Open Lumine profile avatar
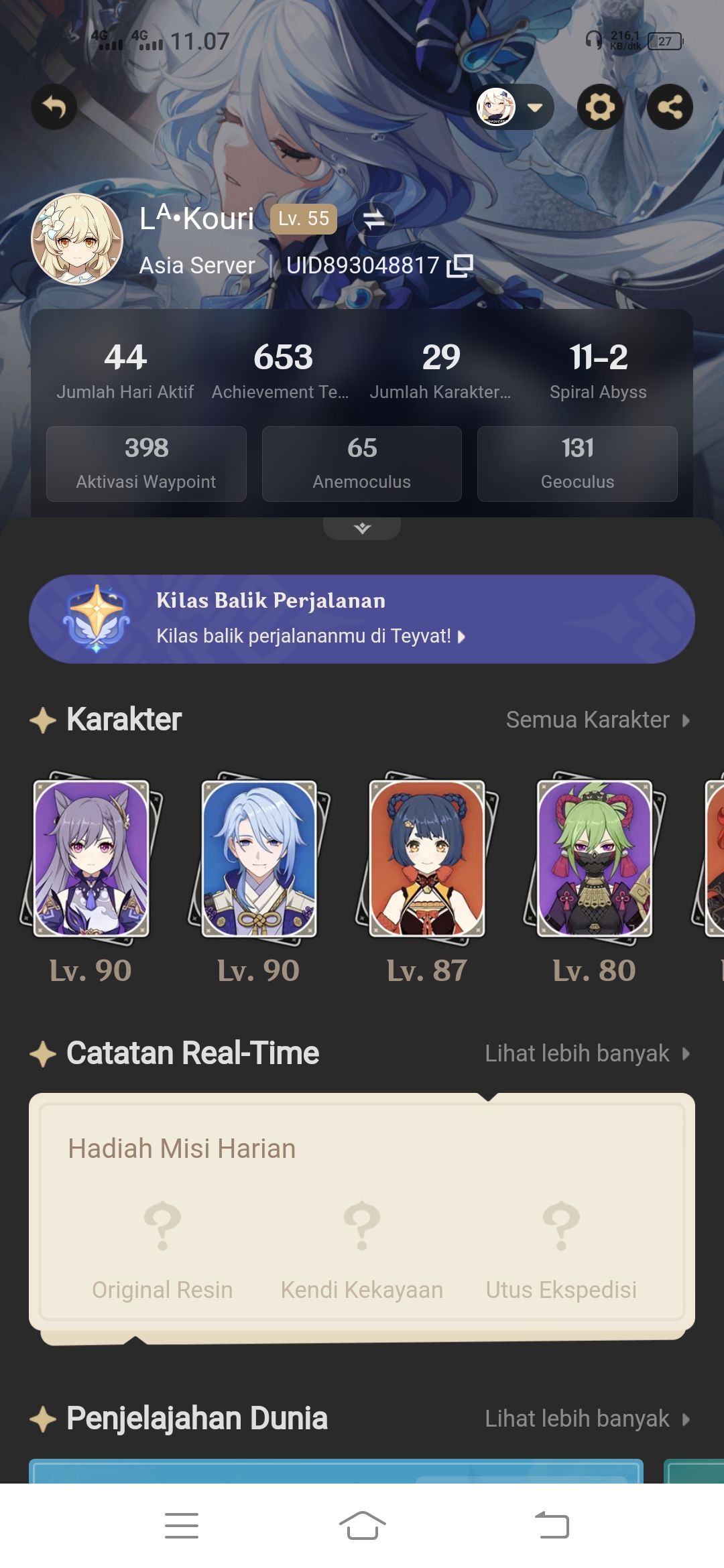This screenshot has width=724, height=1568. [x=77, y=239]
